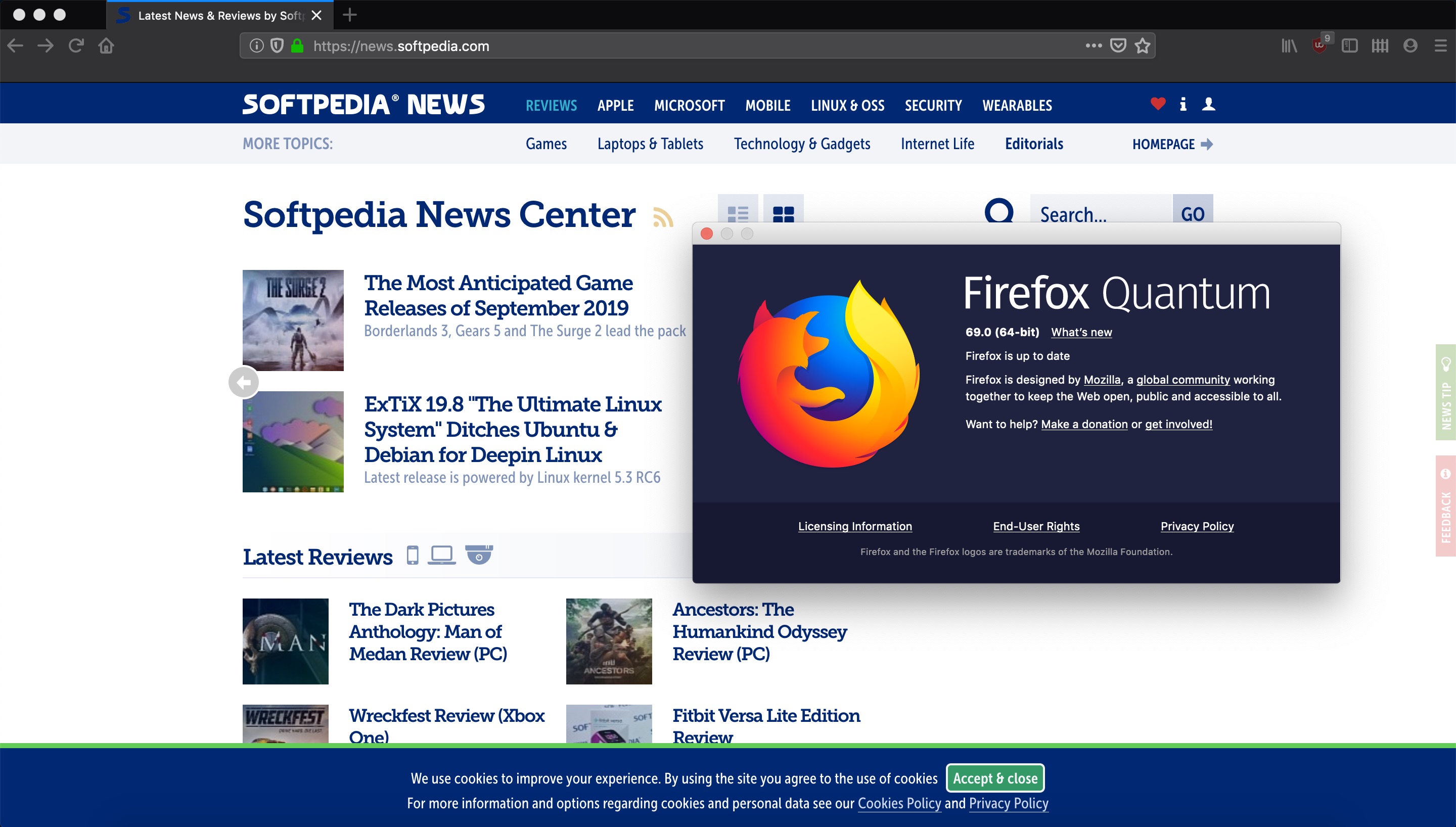Switch articles to grid view layout
The image size is (1456, 827).
coord(784,213)
